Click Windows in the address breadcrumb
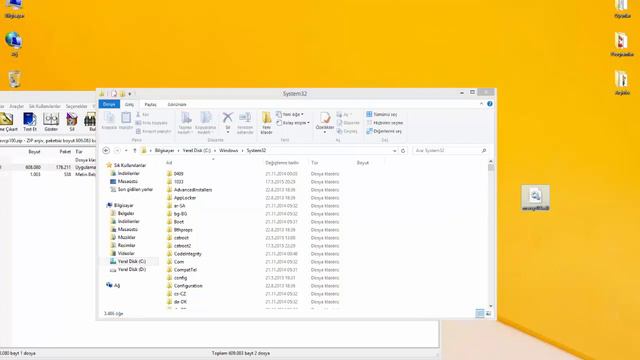Screen dimensions: 640x360 point(229,151)
